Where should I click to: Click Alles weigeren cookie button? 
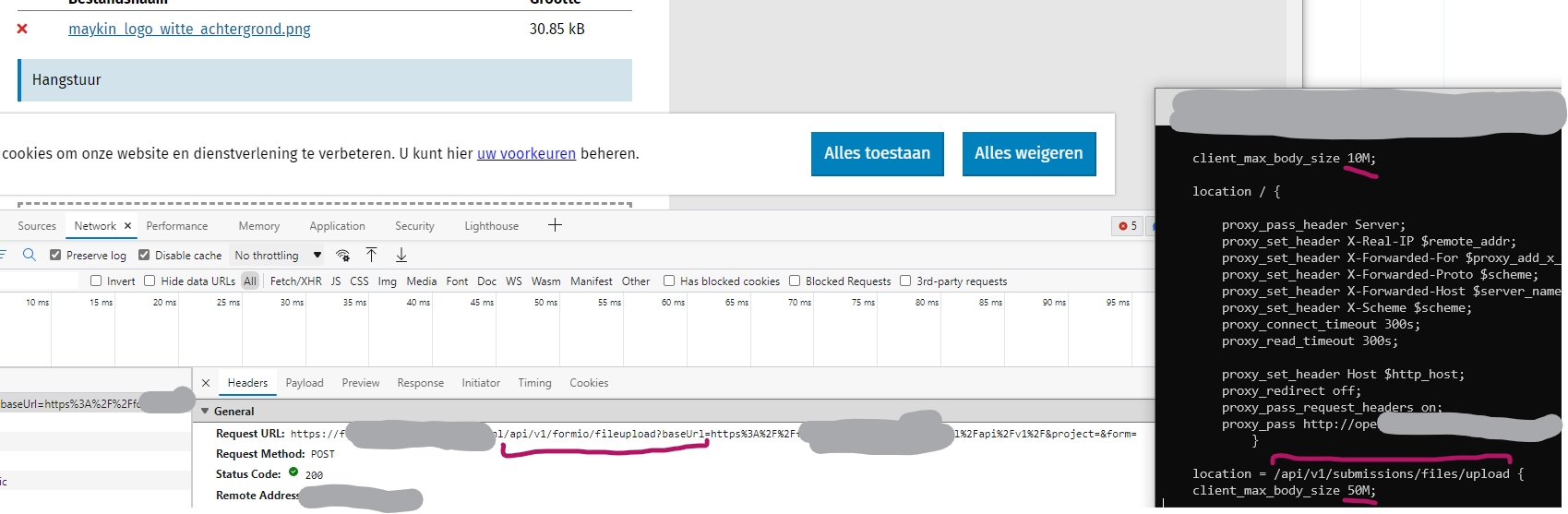(x=1029, y=154)
